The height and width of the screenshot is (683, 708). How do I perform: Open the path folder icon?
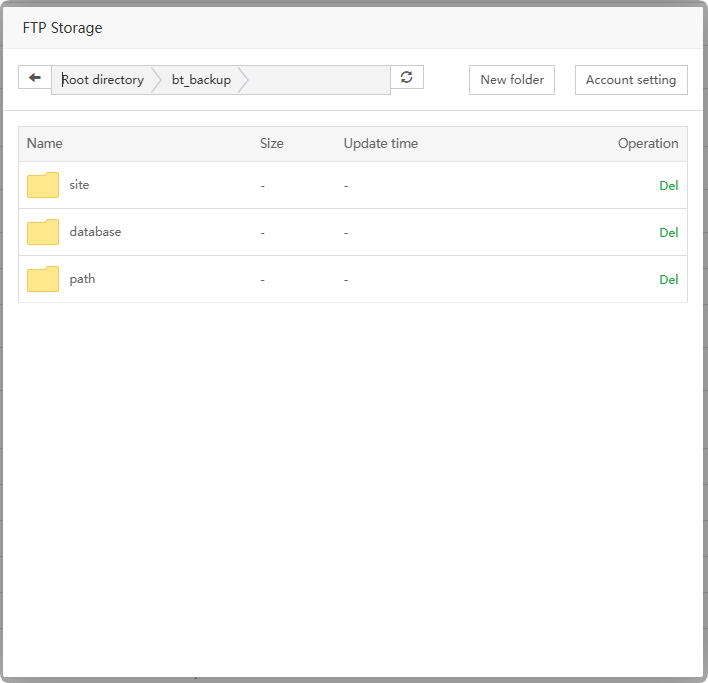(43, 280)
